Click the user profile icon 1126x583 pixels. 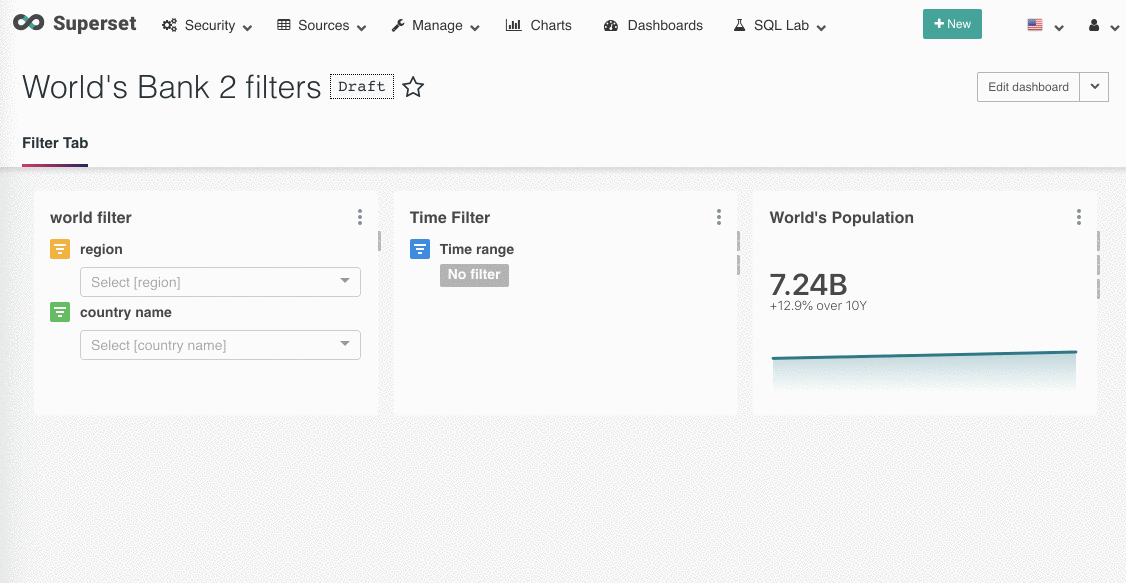pos(1094,25)
